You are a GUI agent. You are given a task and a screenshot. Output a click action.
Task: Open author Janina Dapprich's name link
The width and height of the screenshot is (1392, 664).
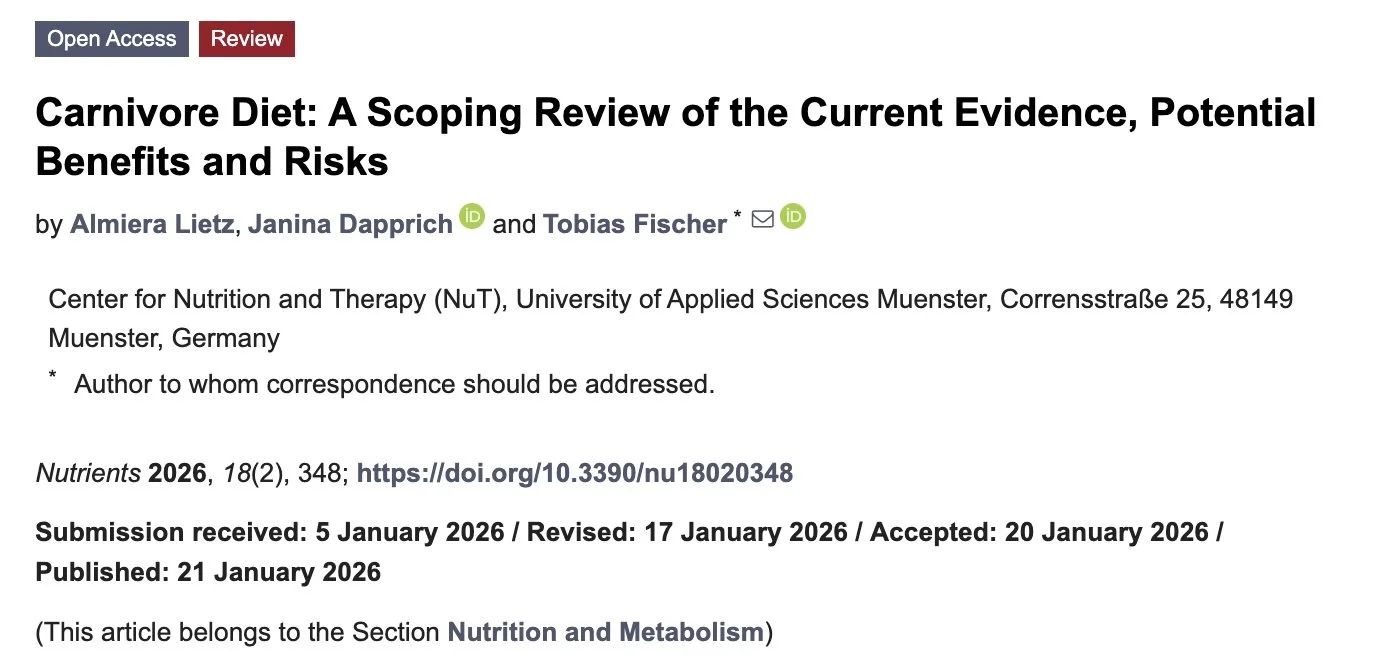point(350,224)
